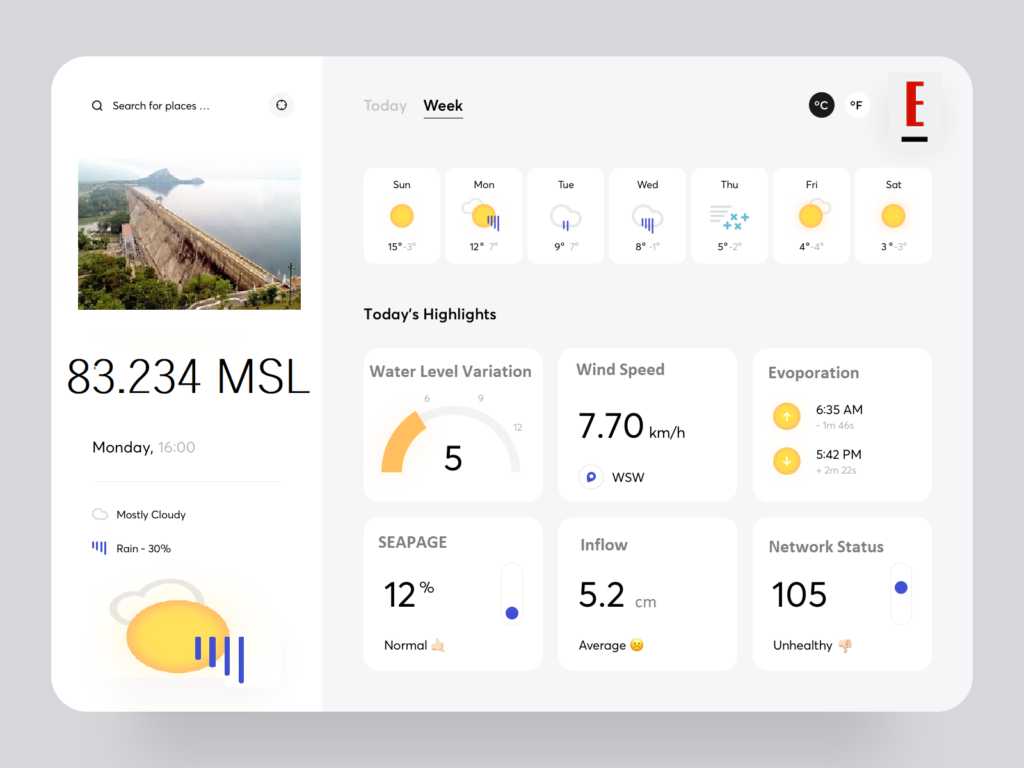The width and height of the screenshot is (1024, 768).
Task: Open Monday's rainy forecast card
Action: coord(484,216)
